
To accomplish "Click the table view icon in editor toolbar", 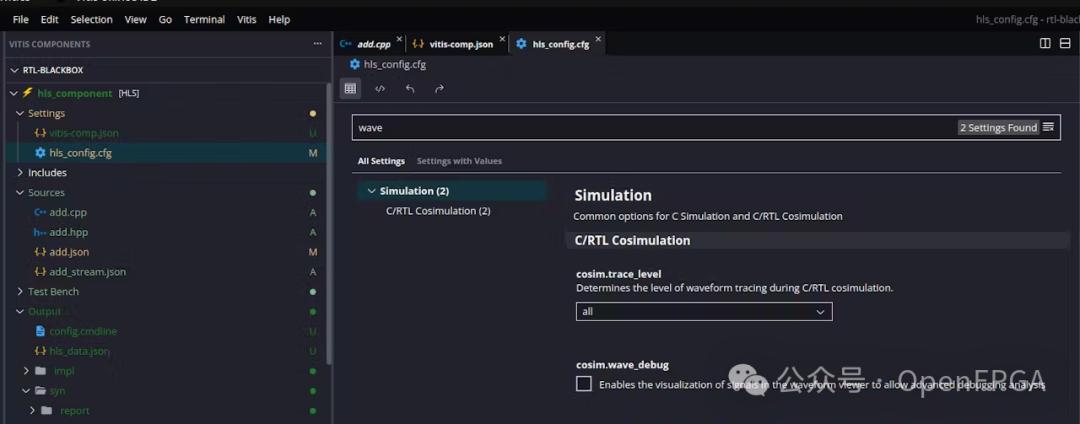I will point(350,89).
